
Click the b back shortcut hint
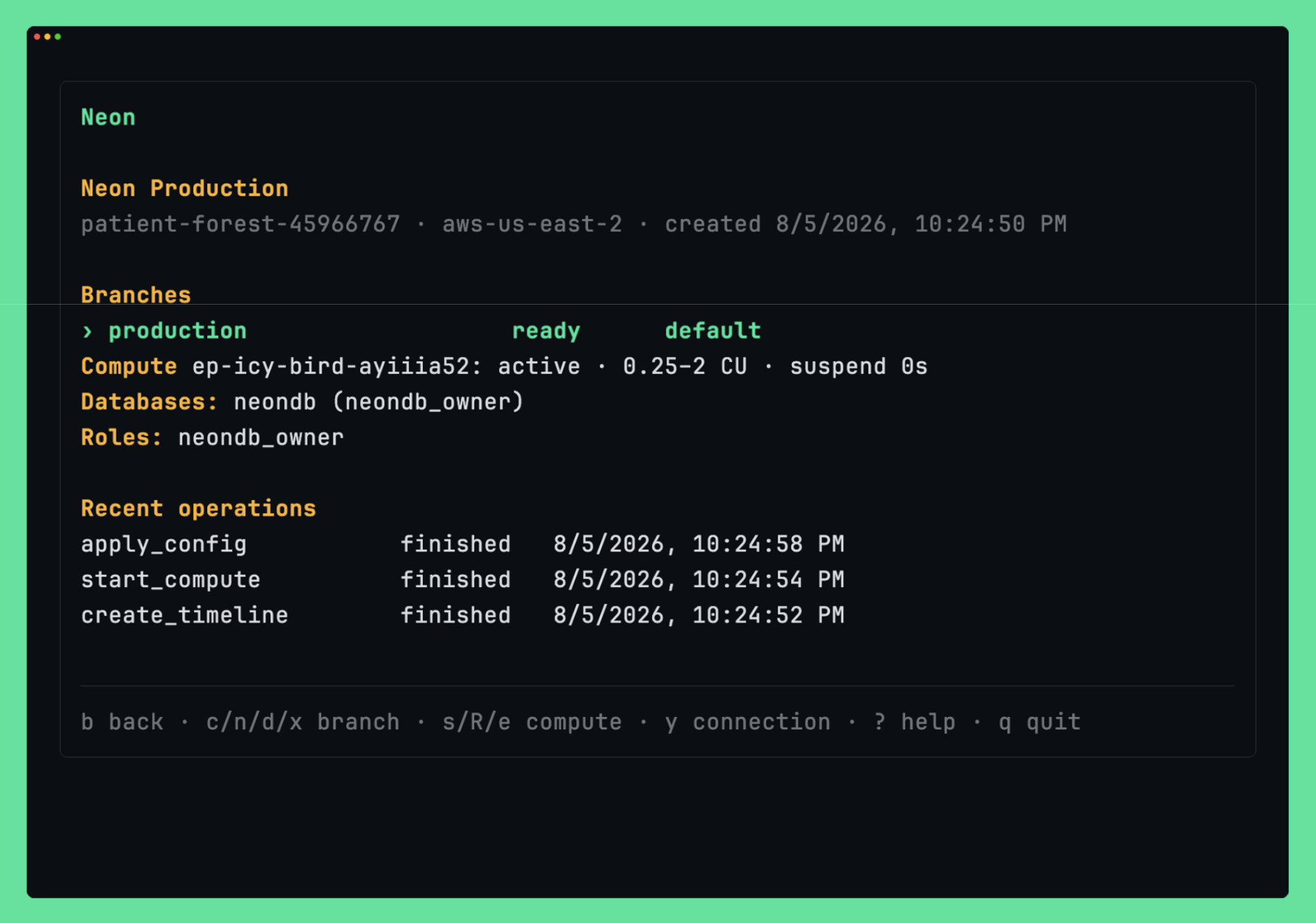122,722
